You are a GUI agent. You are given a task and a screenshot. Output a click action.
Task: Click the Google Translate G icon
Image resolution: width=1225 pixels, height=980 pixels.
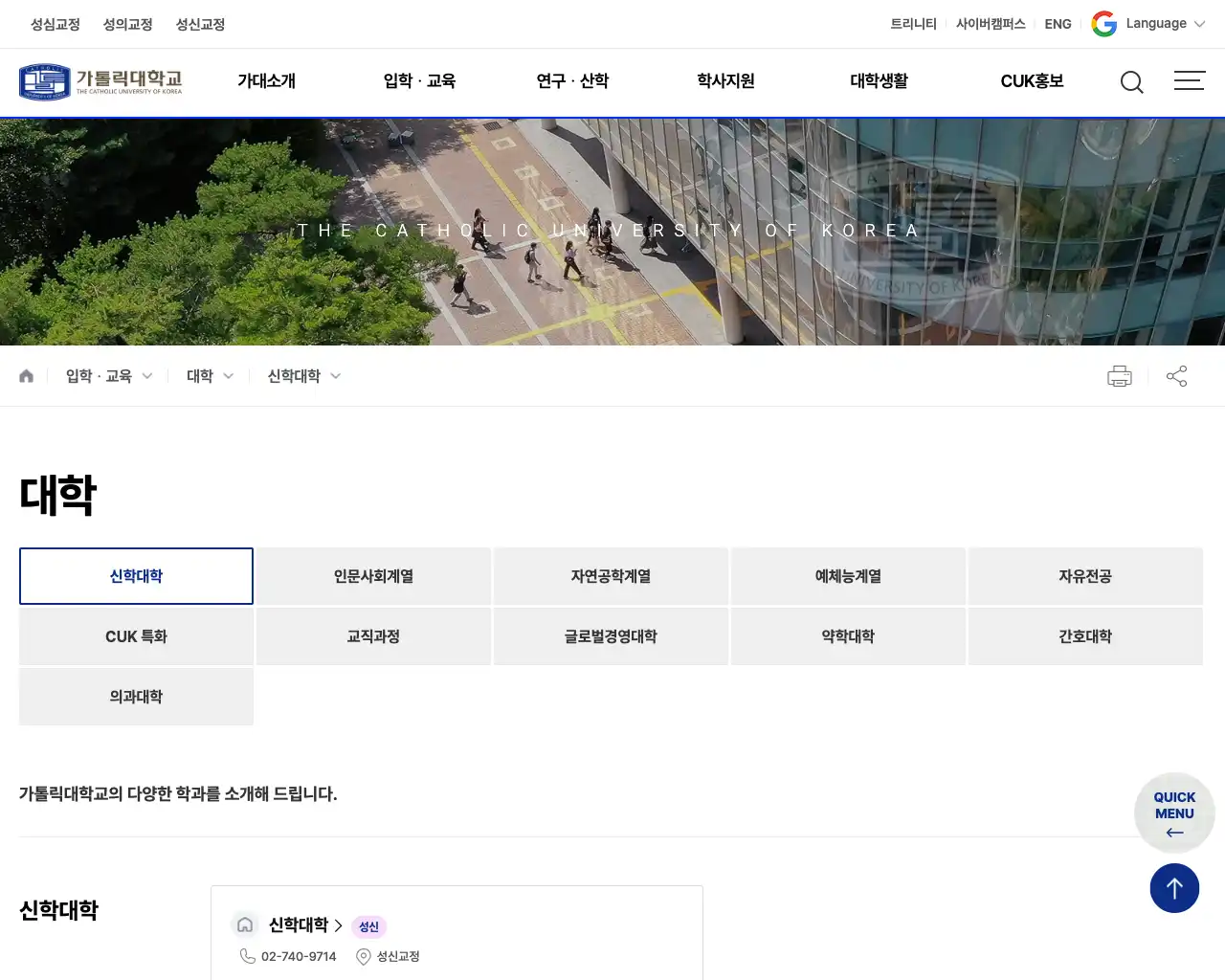pos(1103,24)
